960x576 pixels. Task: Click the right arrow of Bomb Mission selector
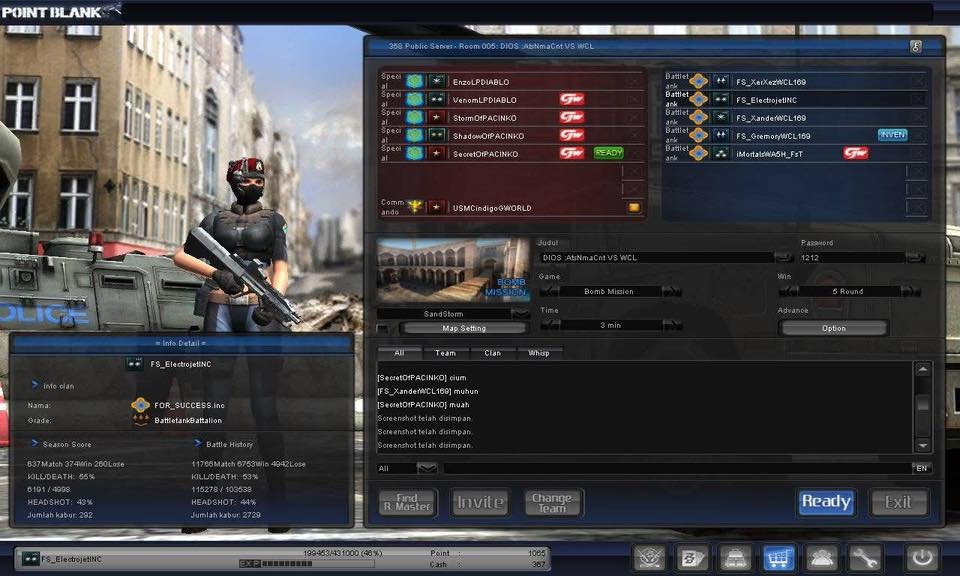(x=672, y=291)
